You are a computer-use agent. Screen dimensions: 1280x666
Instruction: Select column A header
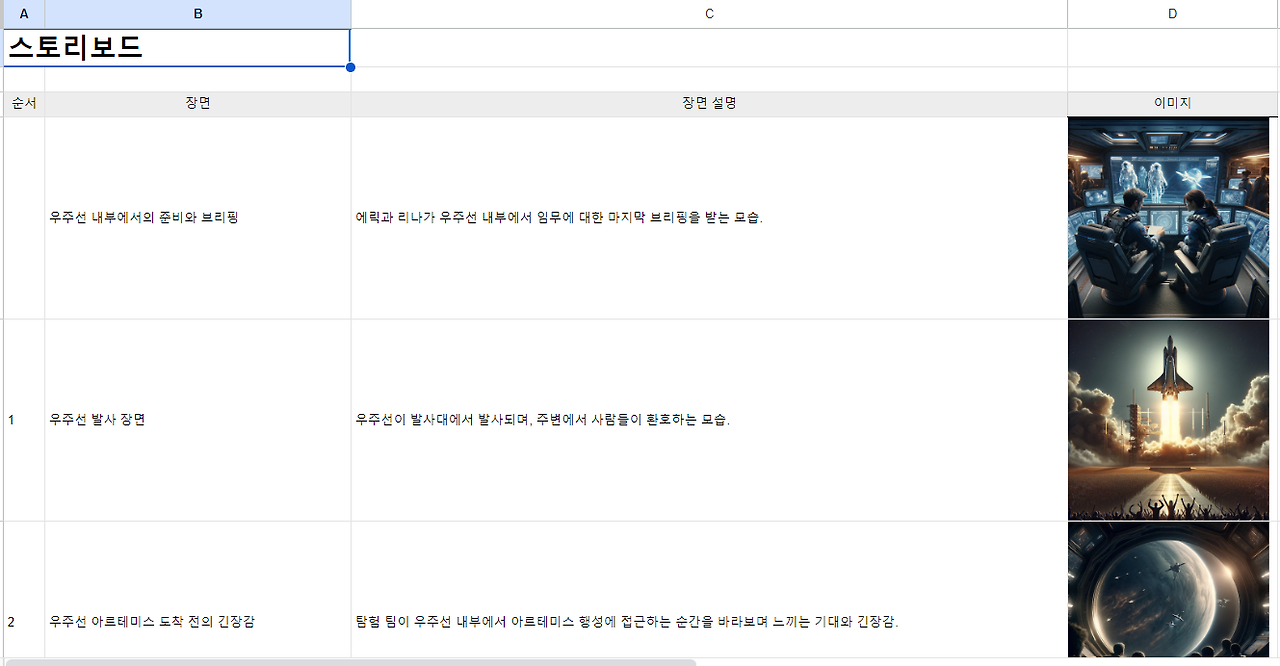[24, 14]
